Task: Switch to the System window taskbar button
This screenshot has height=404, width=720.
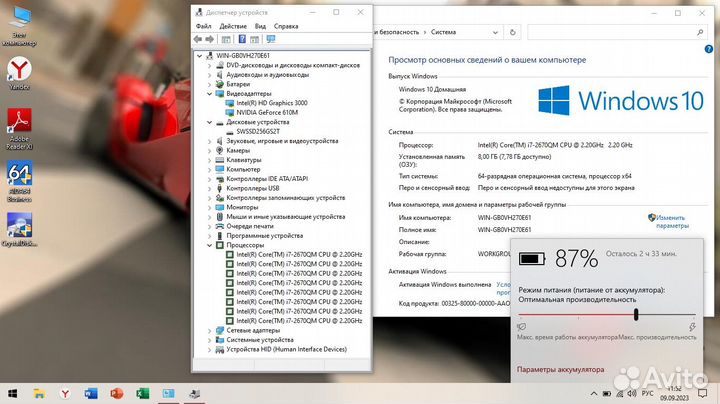Action: click(169, 393)
